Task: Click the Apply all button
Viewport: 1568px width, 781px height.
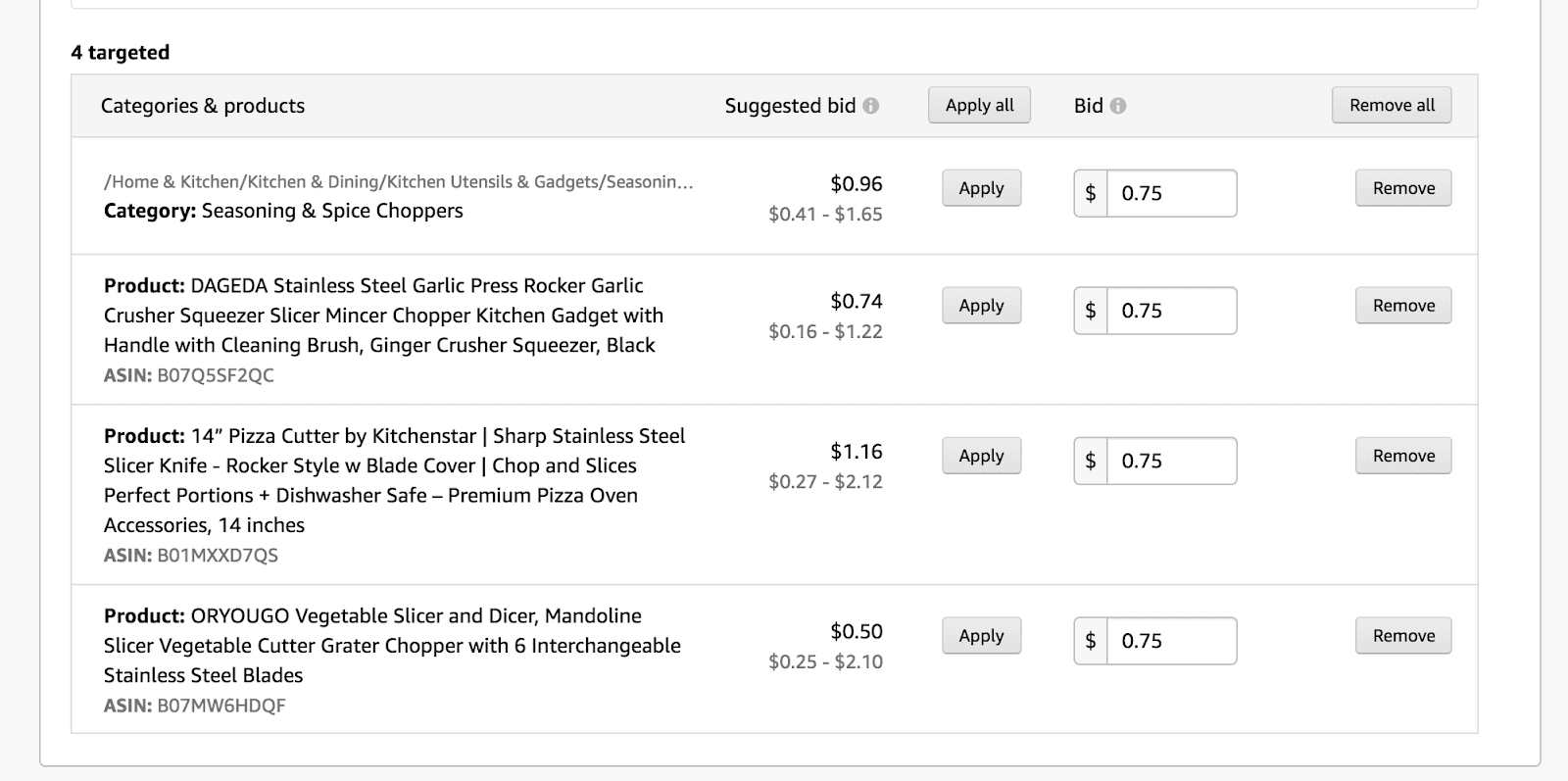Action: 978,105
